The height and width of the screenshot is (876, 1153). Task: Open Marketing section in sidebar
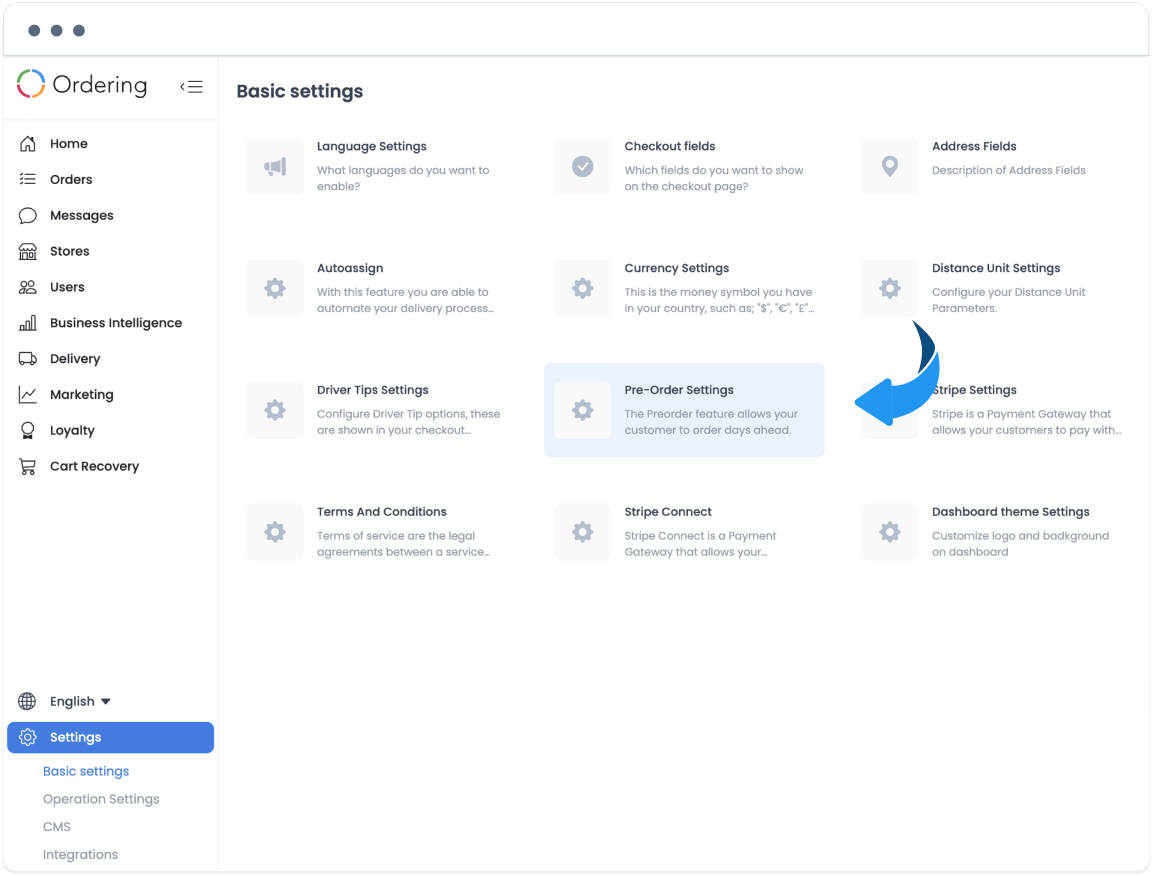click(x=82, y=394)
